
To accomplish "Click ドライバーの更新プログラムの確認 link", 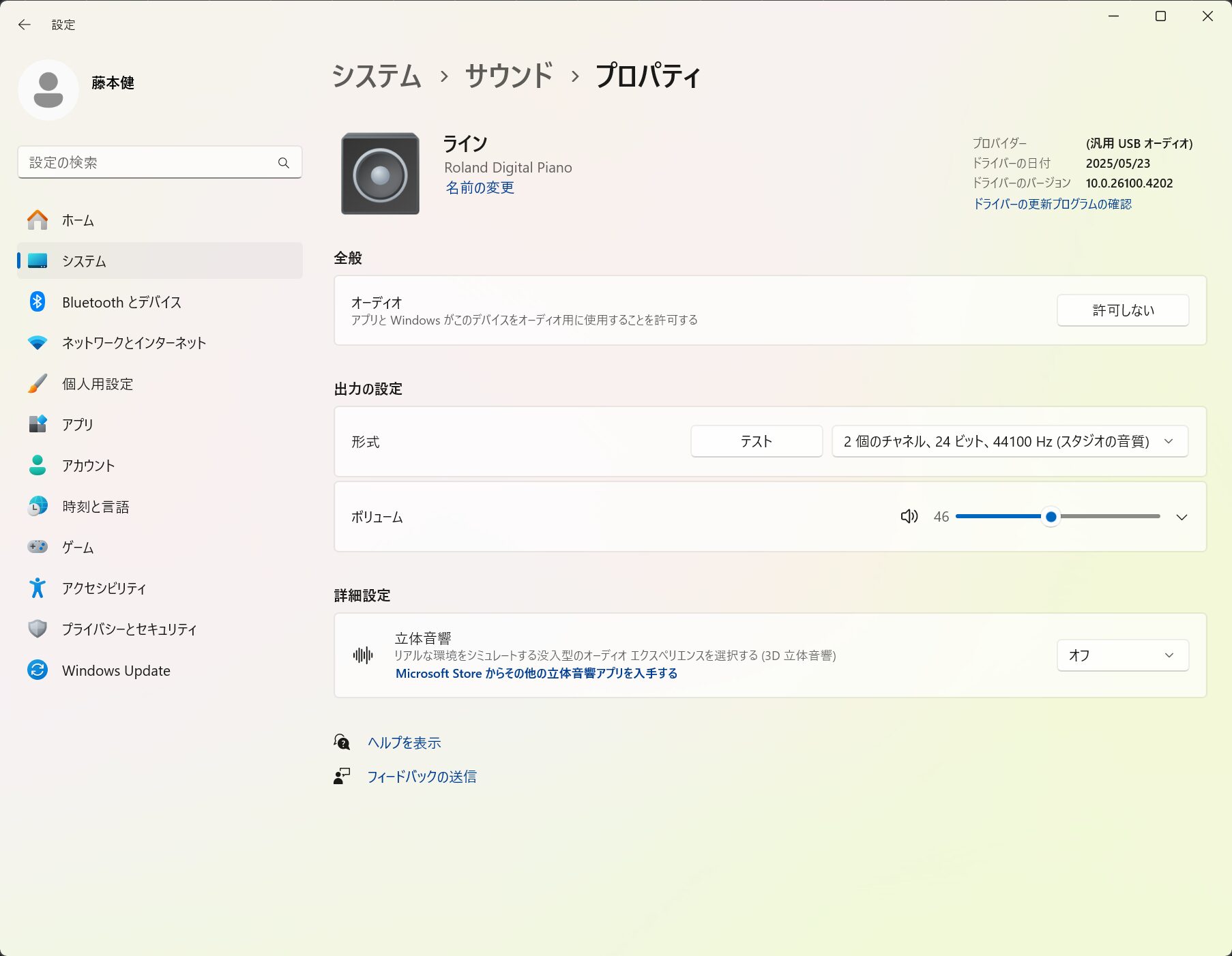I will click(1052, 204).
